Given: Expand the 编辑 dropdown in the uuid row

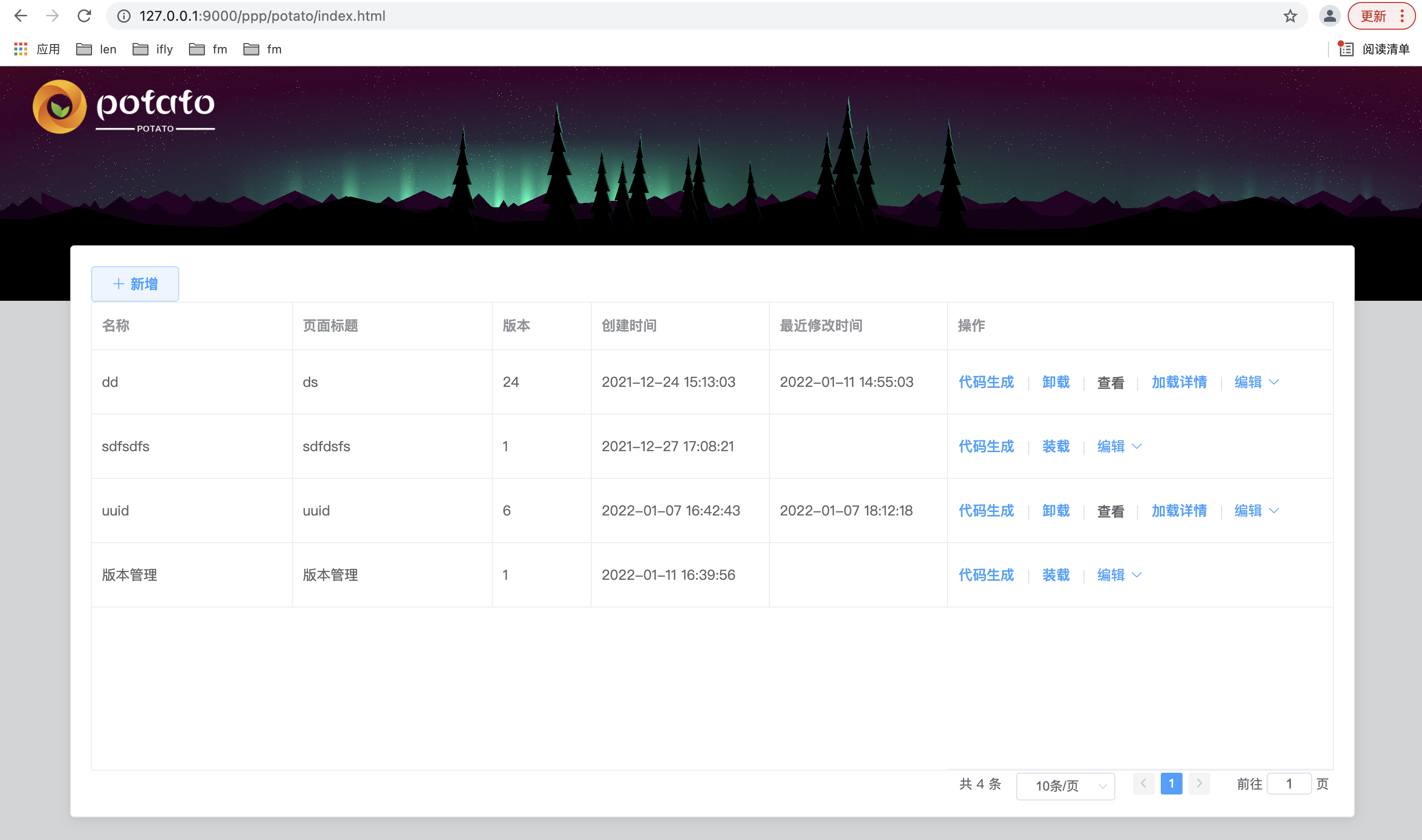Looking at the screenshot, I should click(x=1257, y=511).
